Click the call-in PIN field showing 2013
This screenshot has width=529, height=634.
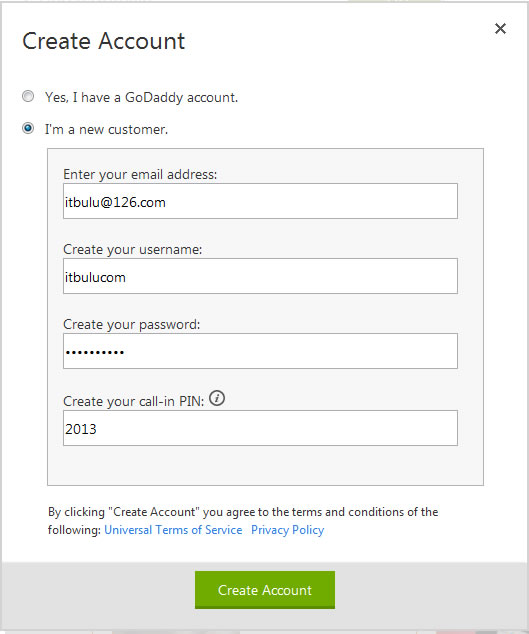pos(260,428)
